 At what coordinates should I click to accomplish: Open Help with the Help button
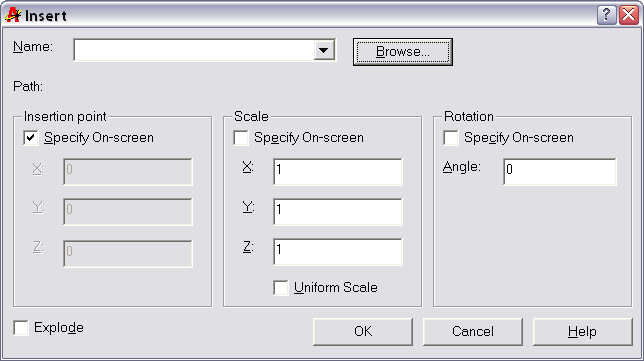pos(582,331)
